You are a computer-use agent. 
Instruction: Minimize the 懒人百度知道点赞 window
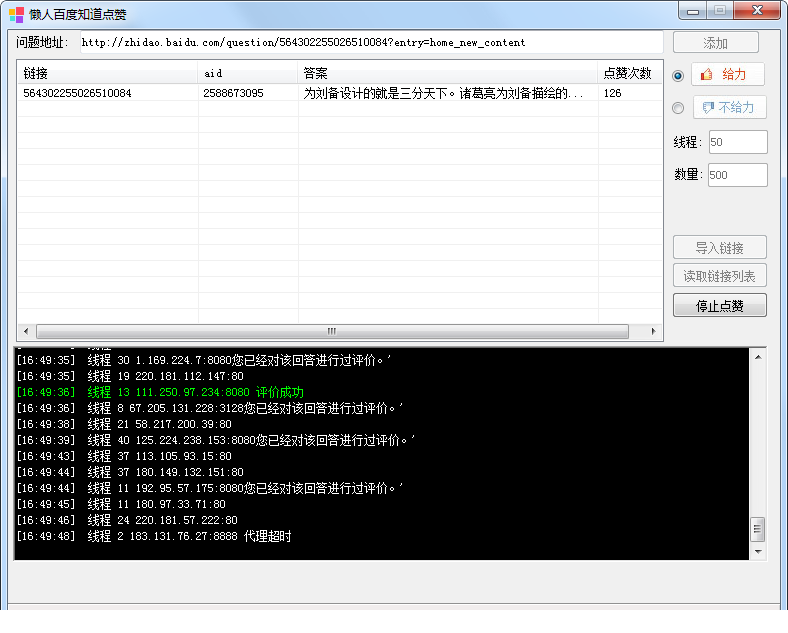[693, 11]
